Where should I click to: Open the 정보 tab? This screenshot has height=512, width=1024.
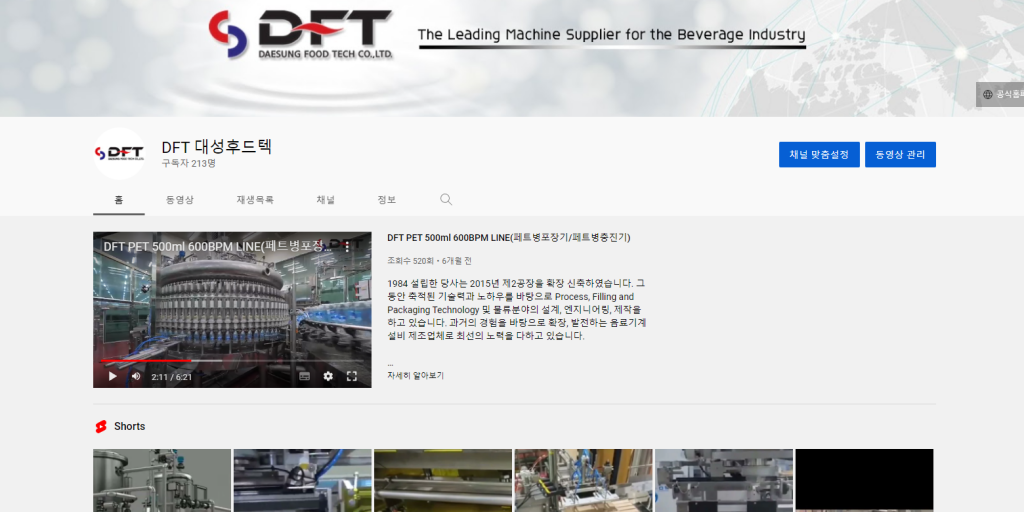pyautogui.click(x=387, y=200)
